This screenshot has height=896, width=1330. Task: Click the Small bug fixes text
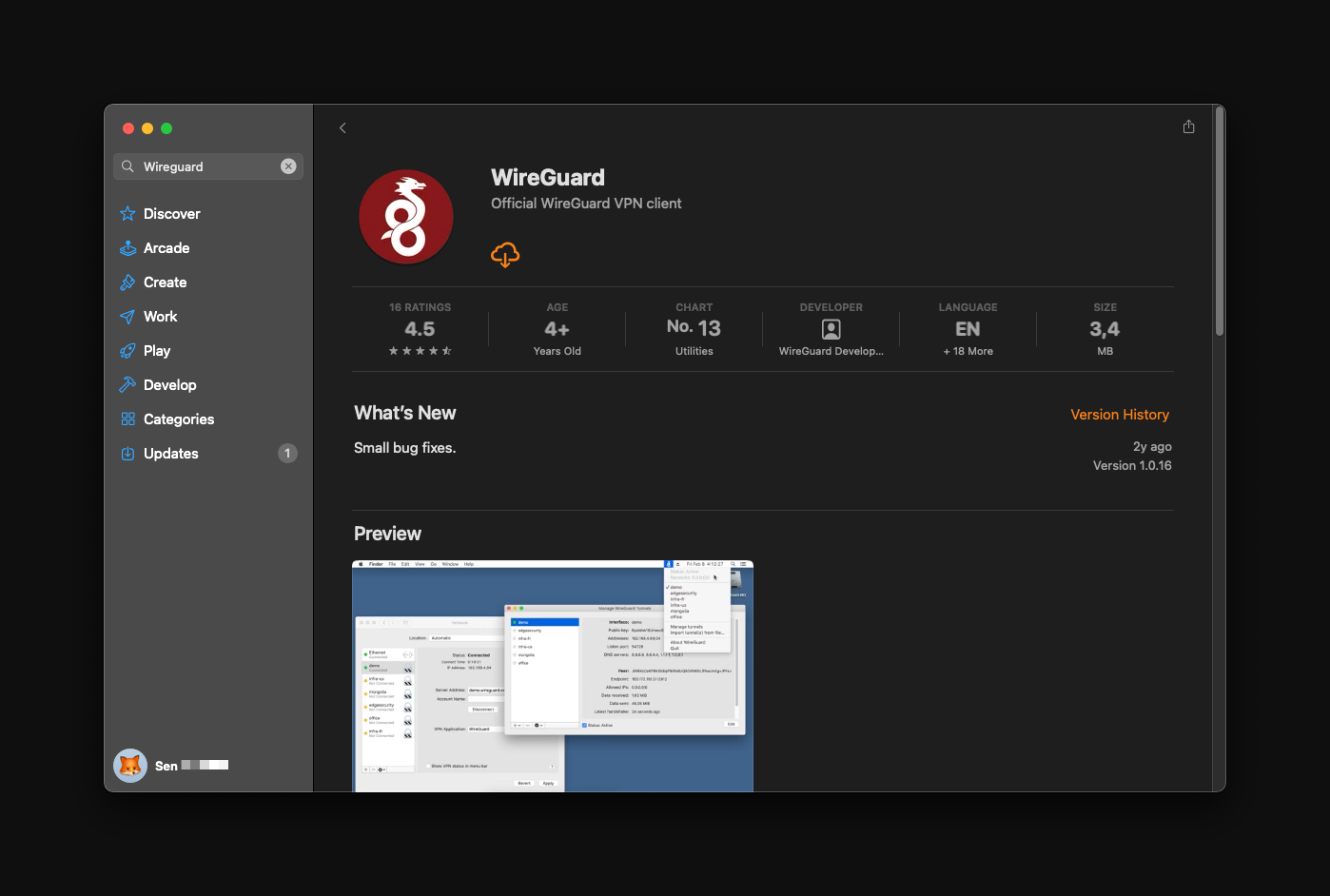coord(405,448)
